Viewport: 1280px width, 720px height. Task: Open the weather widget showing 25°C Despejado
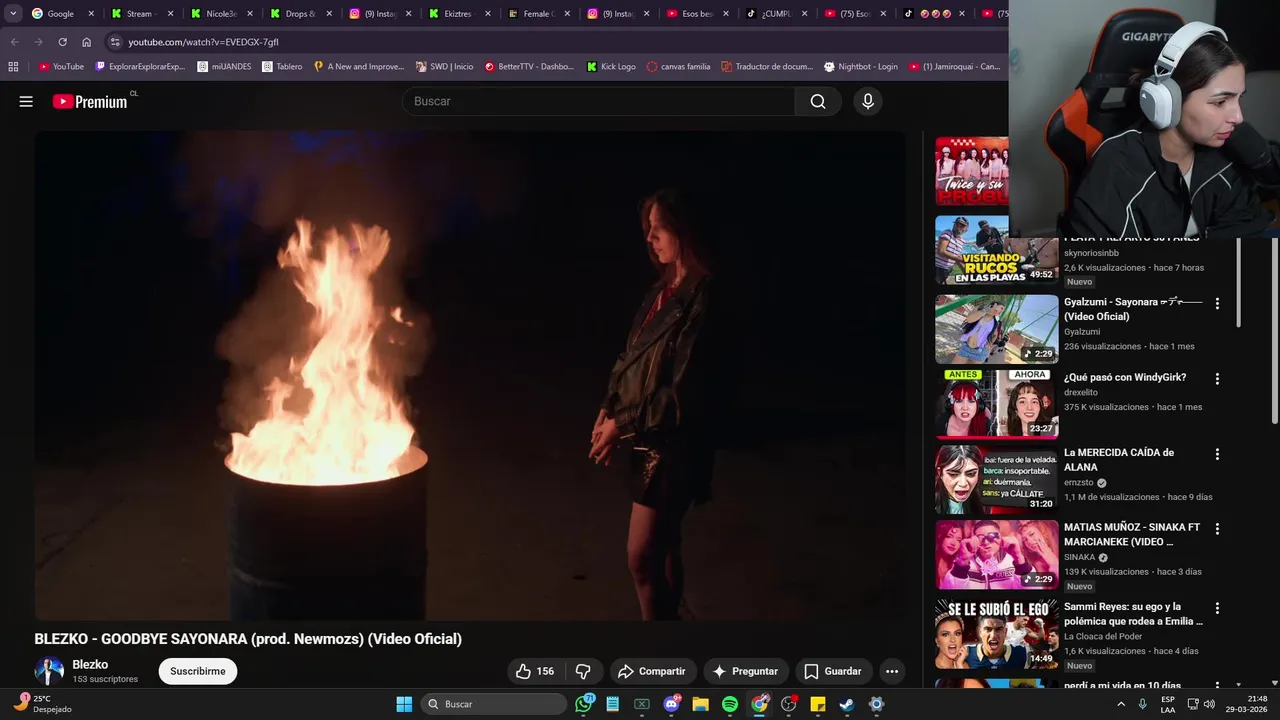[x=42, y=704]
